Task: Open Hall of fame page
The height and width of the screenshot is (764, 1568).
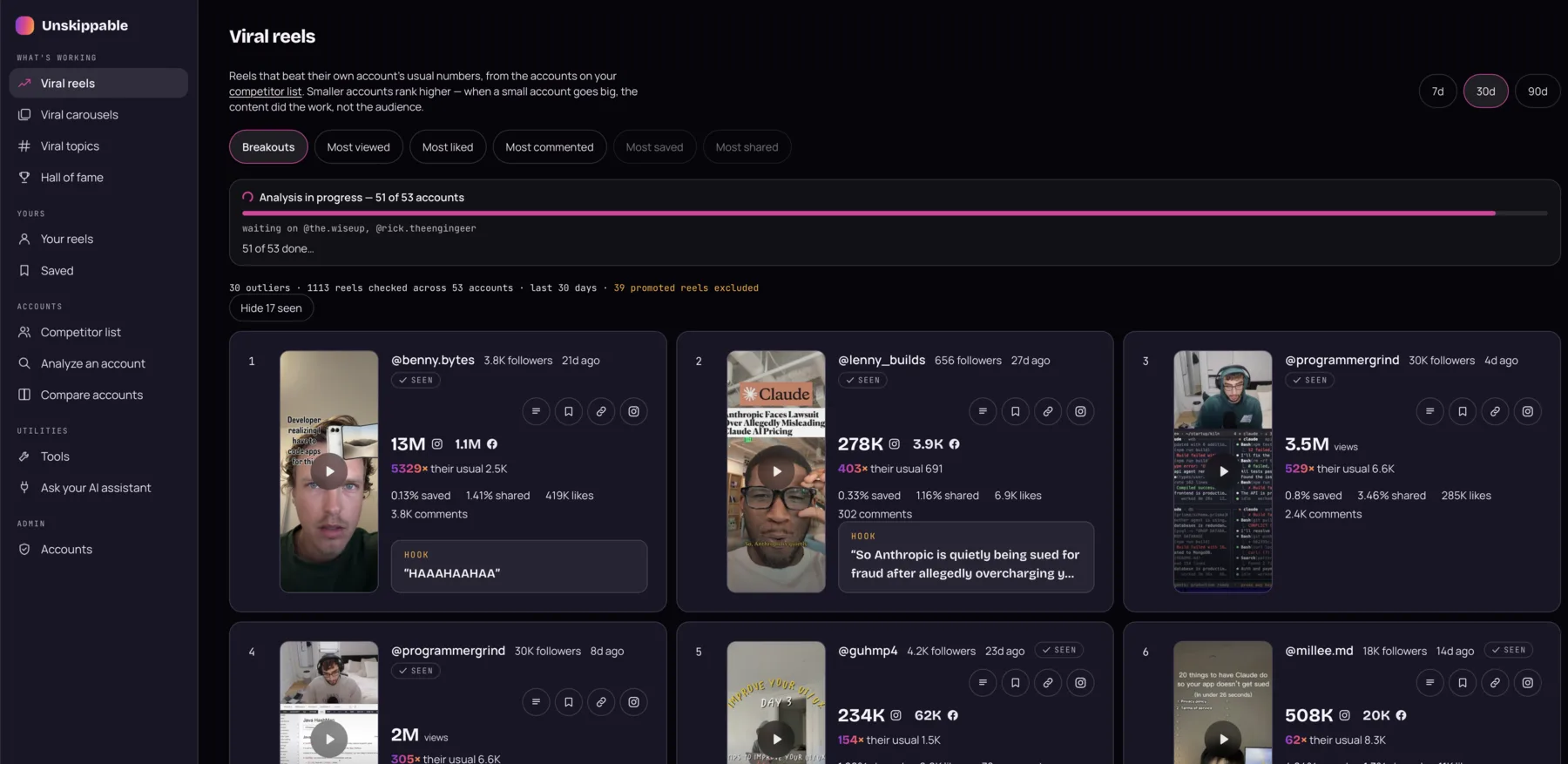Action: 98,178
